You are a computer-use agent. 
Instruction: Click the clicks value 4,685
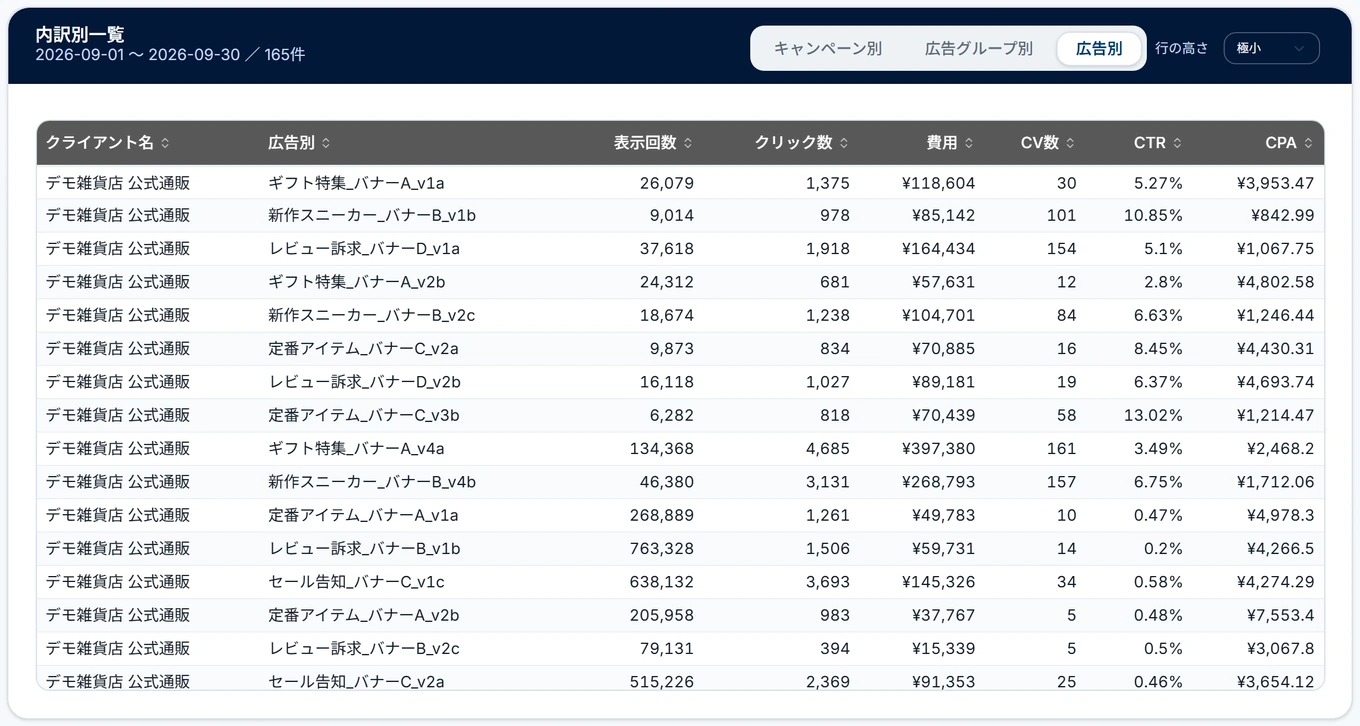click(x=828, y=448)
